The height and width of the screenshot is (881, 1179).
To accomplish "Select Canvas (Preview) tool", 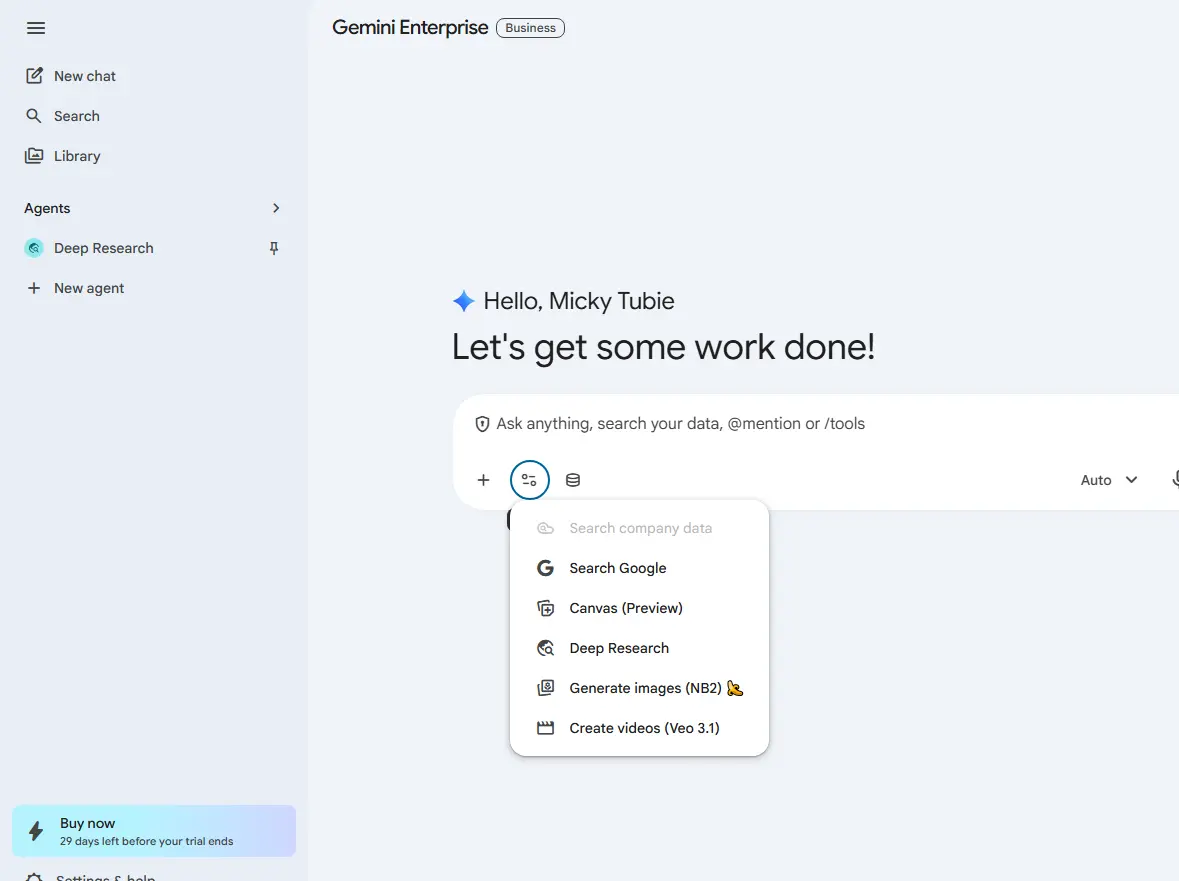I will [639, 608].
